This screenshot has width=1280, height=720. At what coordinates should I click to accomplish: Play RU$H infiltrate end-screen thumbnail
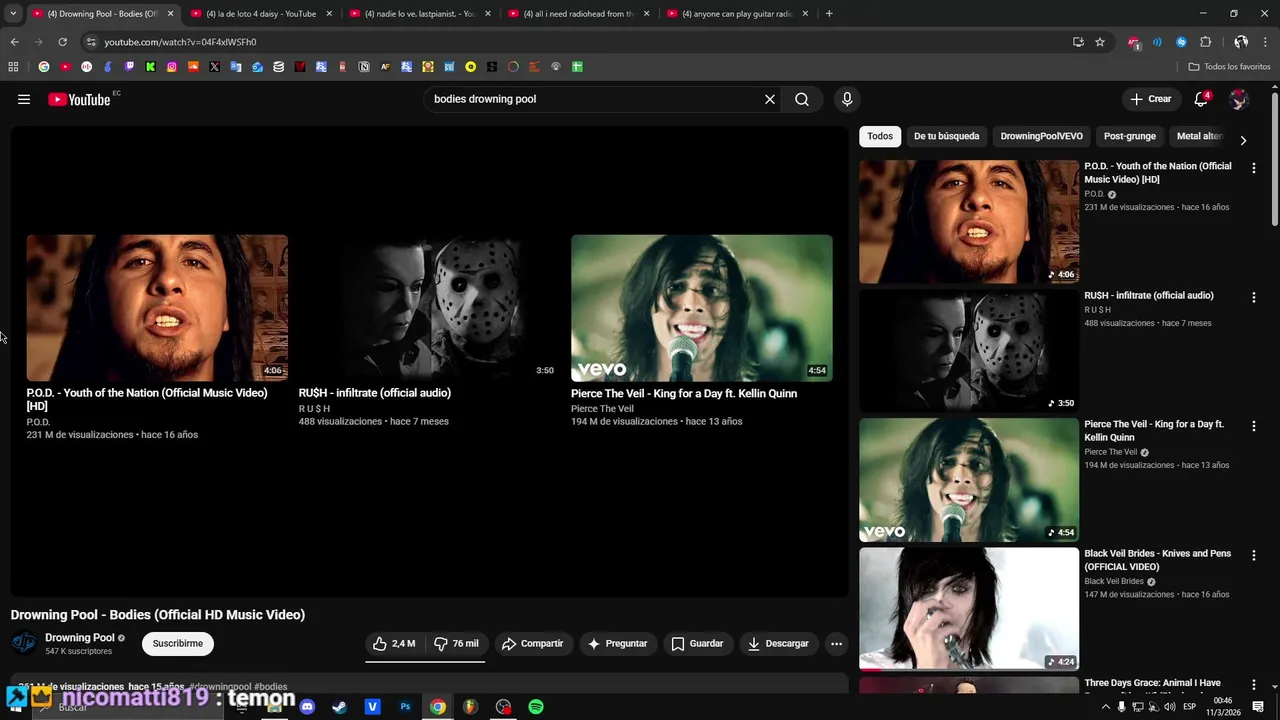click(429, 308)
